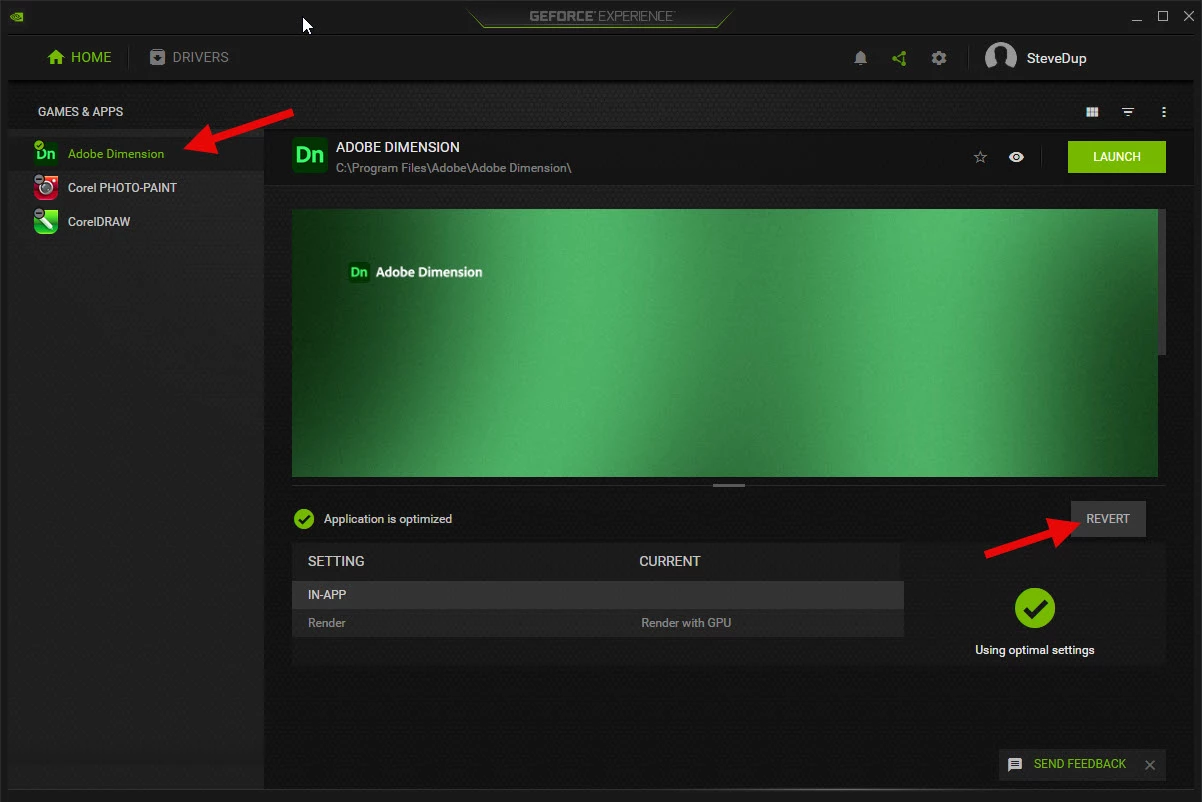This screenshot has height=802, width=1202.
Task: Click the collapse handle below the banner
Action: click(x=729, y=485)
